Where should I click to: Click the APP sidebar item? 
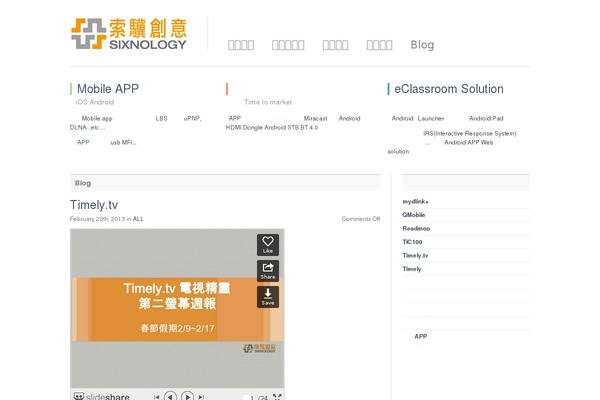pos(421,336)
